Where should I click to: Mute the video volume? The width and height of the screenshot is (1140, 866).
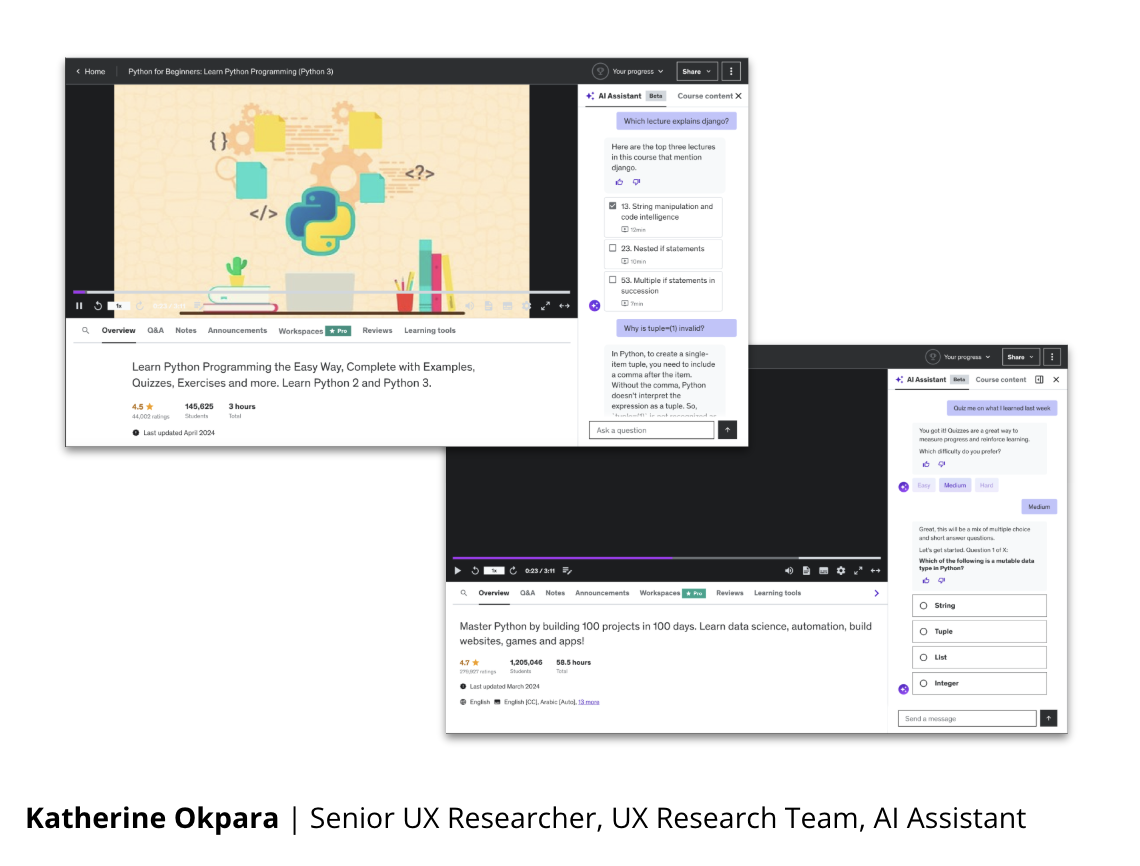(x=789, y=571)
